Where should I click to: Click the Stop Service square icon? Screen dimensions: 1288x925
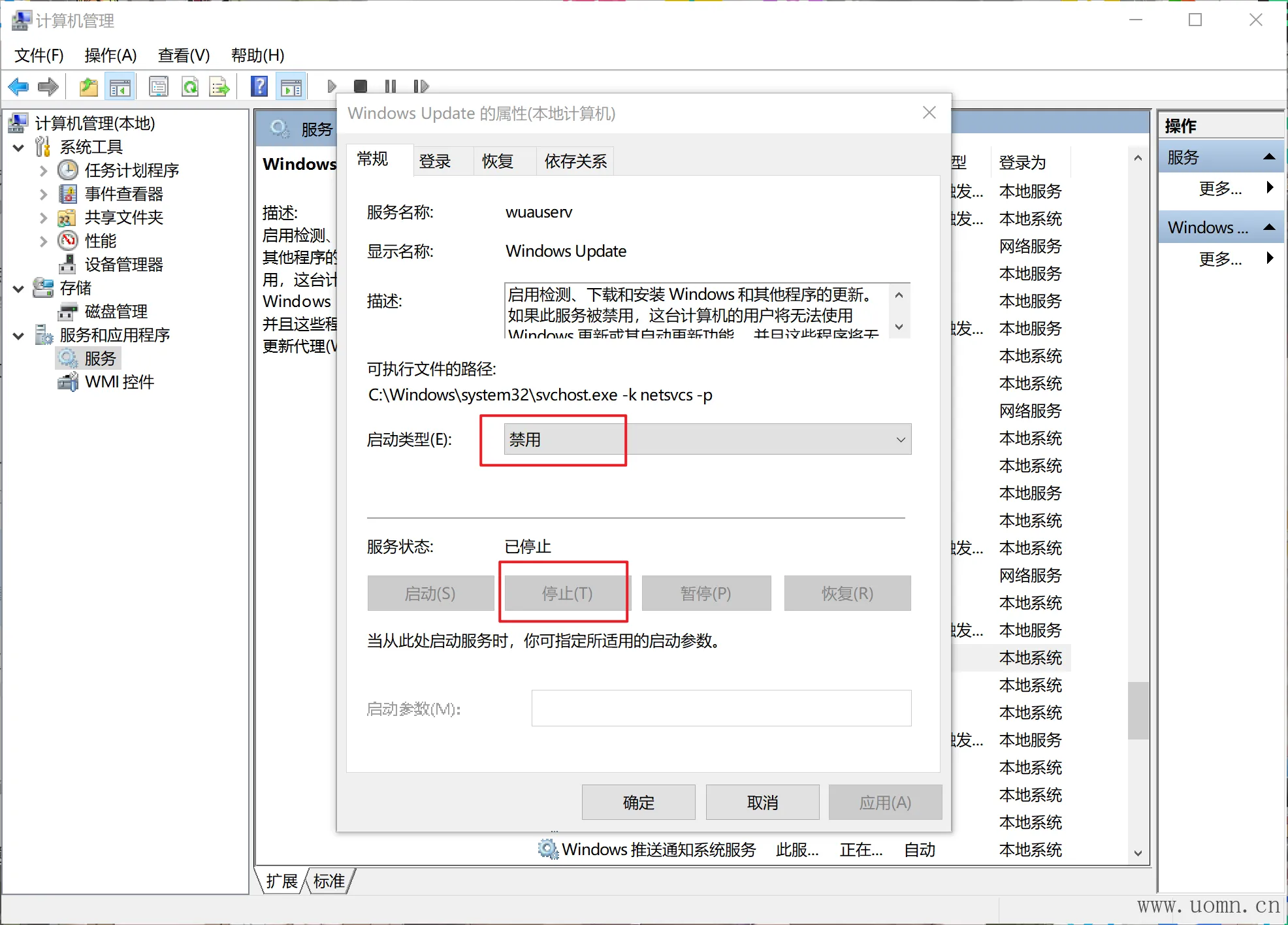[x=360, y=86]
